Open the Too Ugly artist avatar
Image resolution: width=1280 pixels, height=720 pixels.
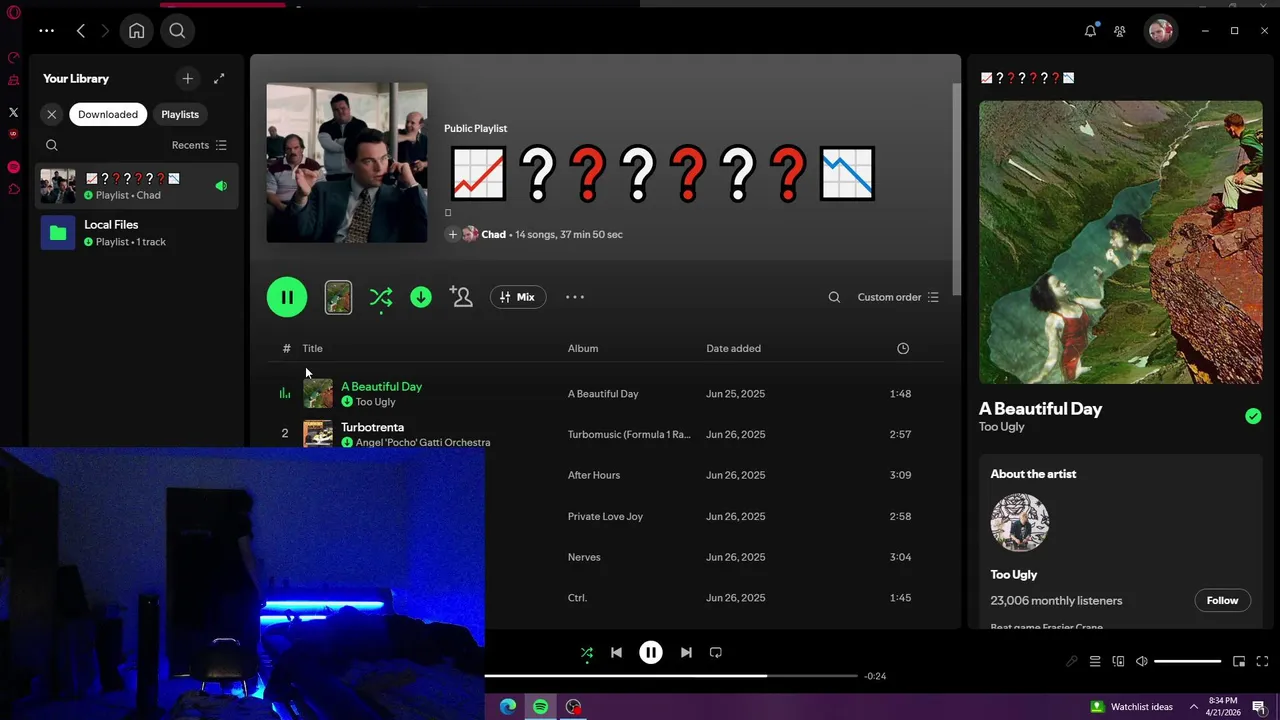point(1020,522)
